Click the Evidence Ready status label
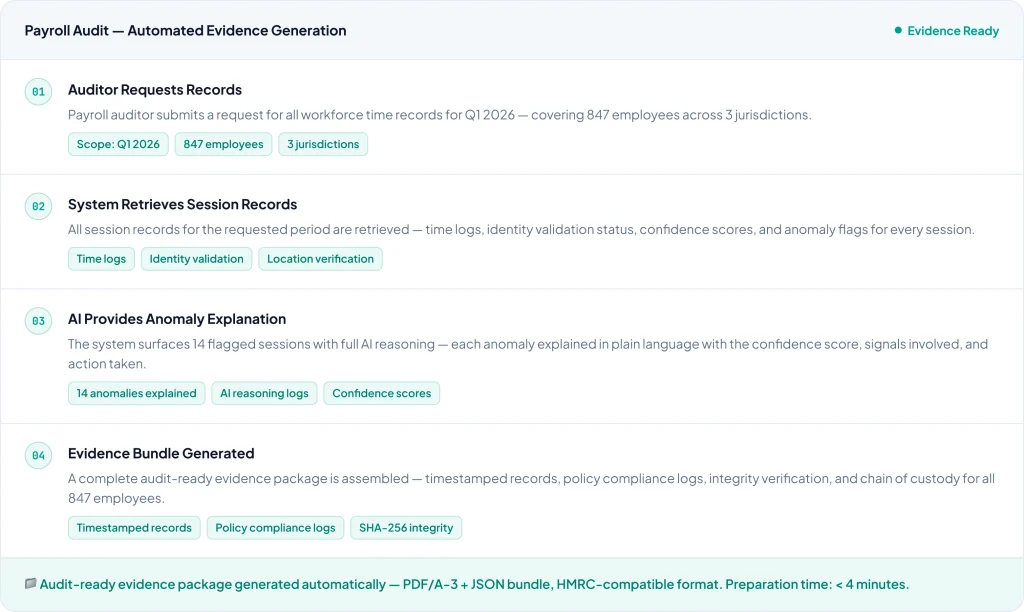 click(x=952, y=31)
